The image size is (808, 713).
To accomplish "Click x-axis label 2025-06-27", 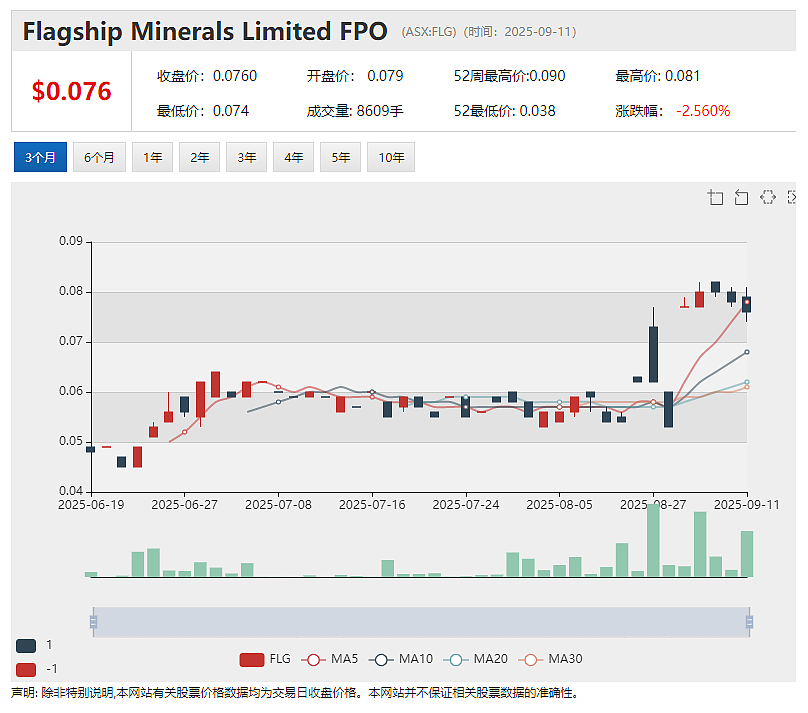I will pos(184,505).
